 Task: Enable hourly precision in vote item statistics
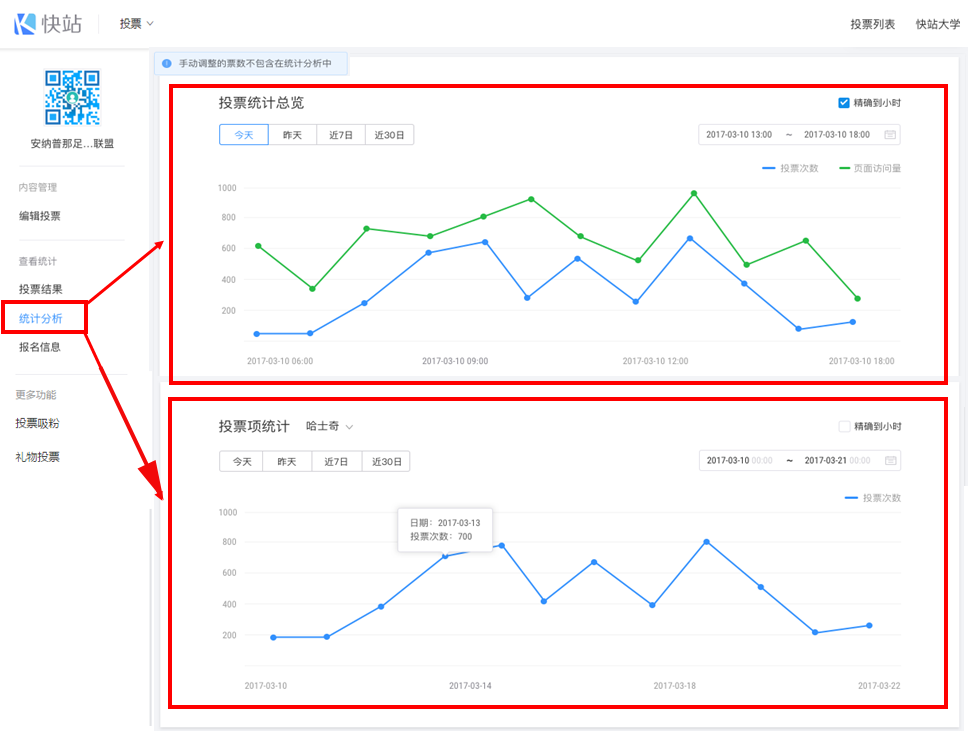[844, 426]
